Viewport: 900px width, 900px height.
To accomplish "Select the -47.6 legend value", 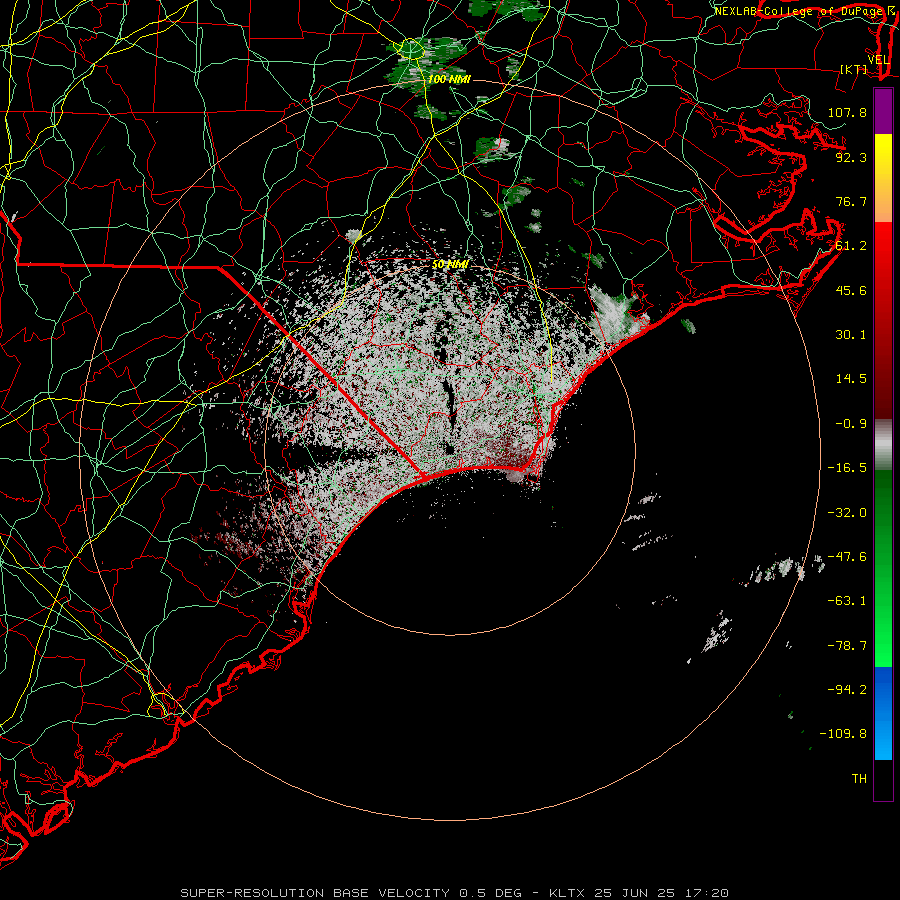I will [x=847, y=557].
